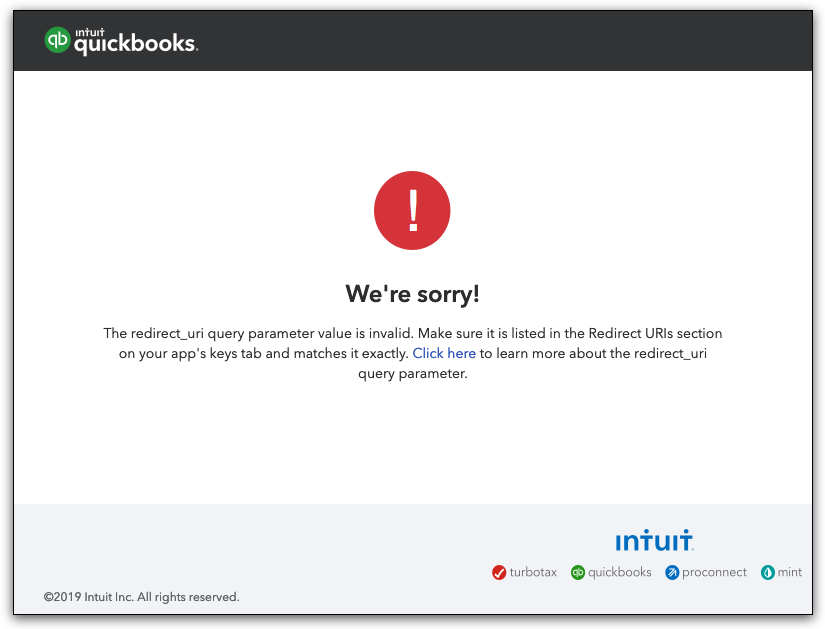This screenshot has width=825, height=629.
Task: Click the TurboTax checkmark icon in the footer
Action: (498, 572)
